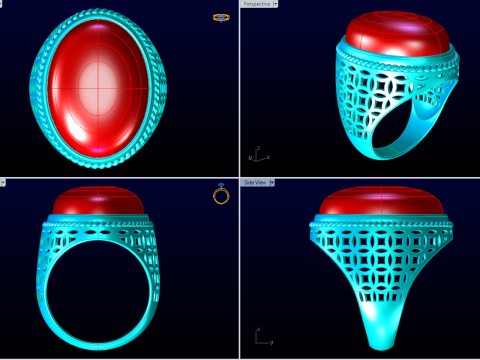Click the Perspective viewport title label
The width and height of the screenshot is (480, 360).
click(257, 4)
